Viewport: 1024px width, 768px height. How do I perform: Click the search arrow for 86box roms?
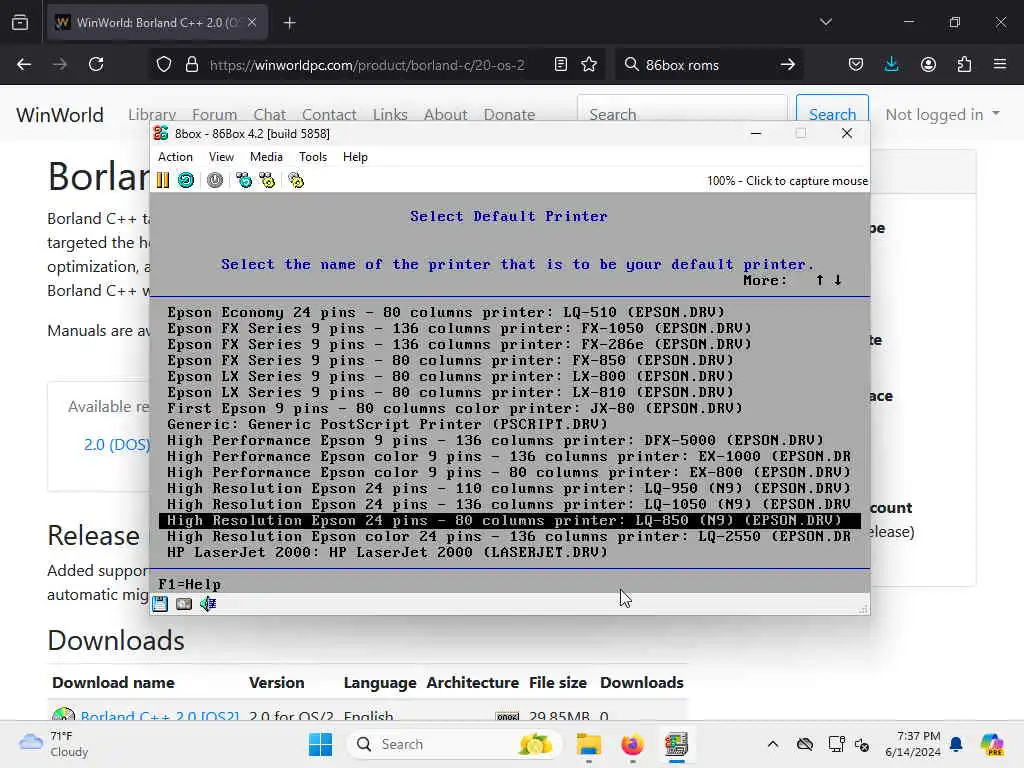788,65
